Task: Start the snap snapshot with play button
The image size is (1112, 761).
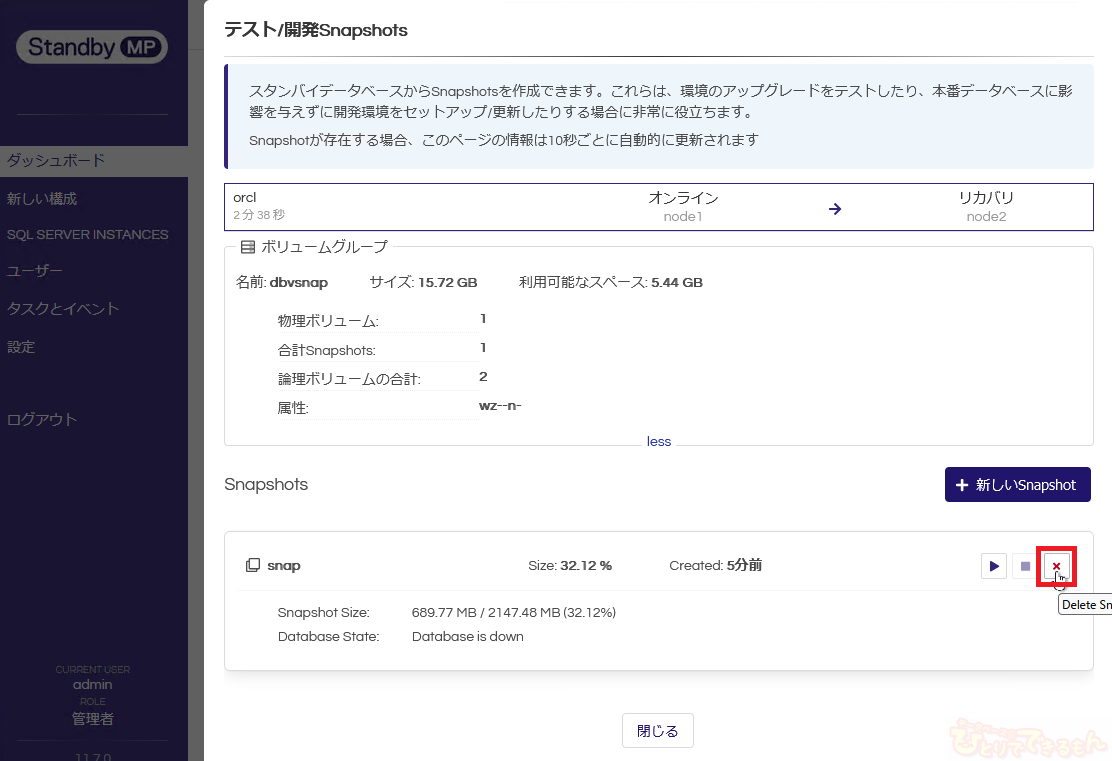Action: click(993, 566)
